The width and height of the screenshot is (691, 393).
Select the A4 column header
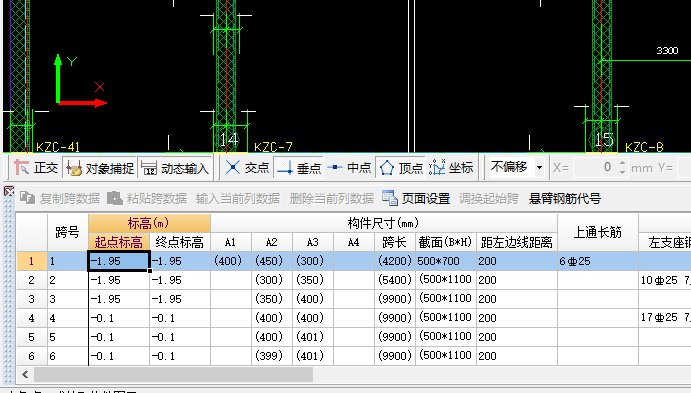(353, 242)
